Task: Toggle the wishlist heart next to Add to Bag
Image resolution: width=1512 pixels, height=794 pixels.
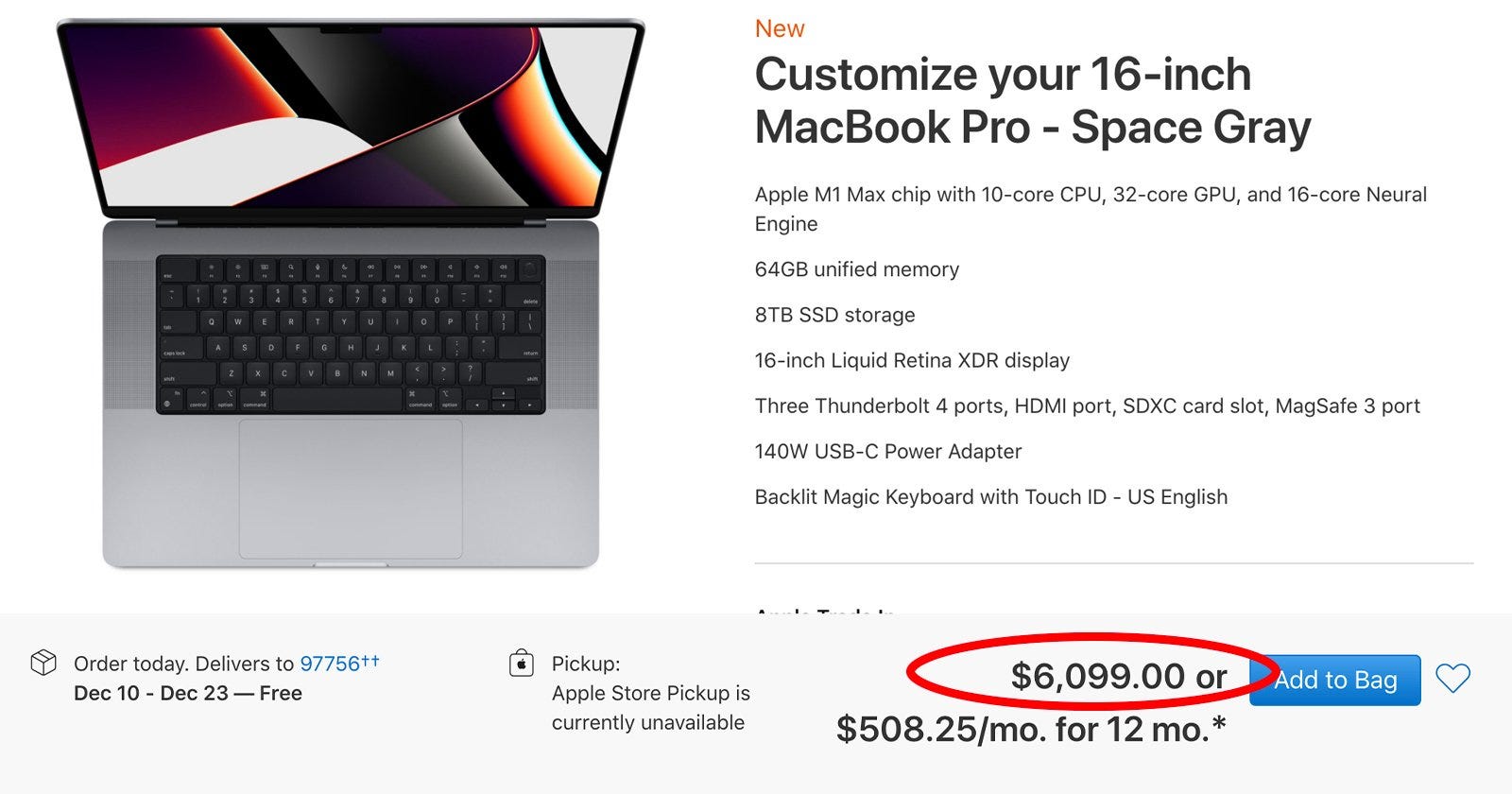Action: pos(1455,679)
